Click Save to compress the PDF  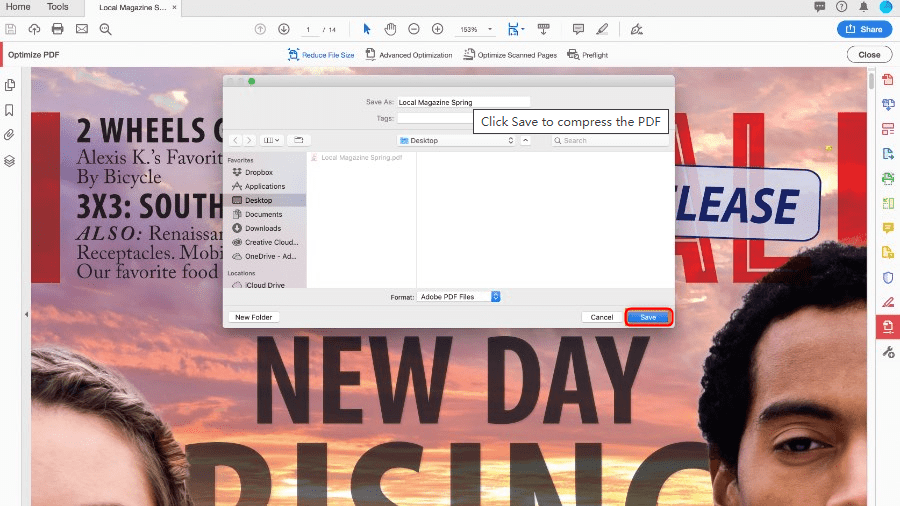pos(648,317)
